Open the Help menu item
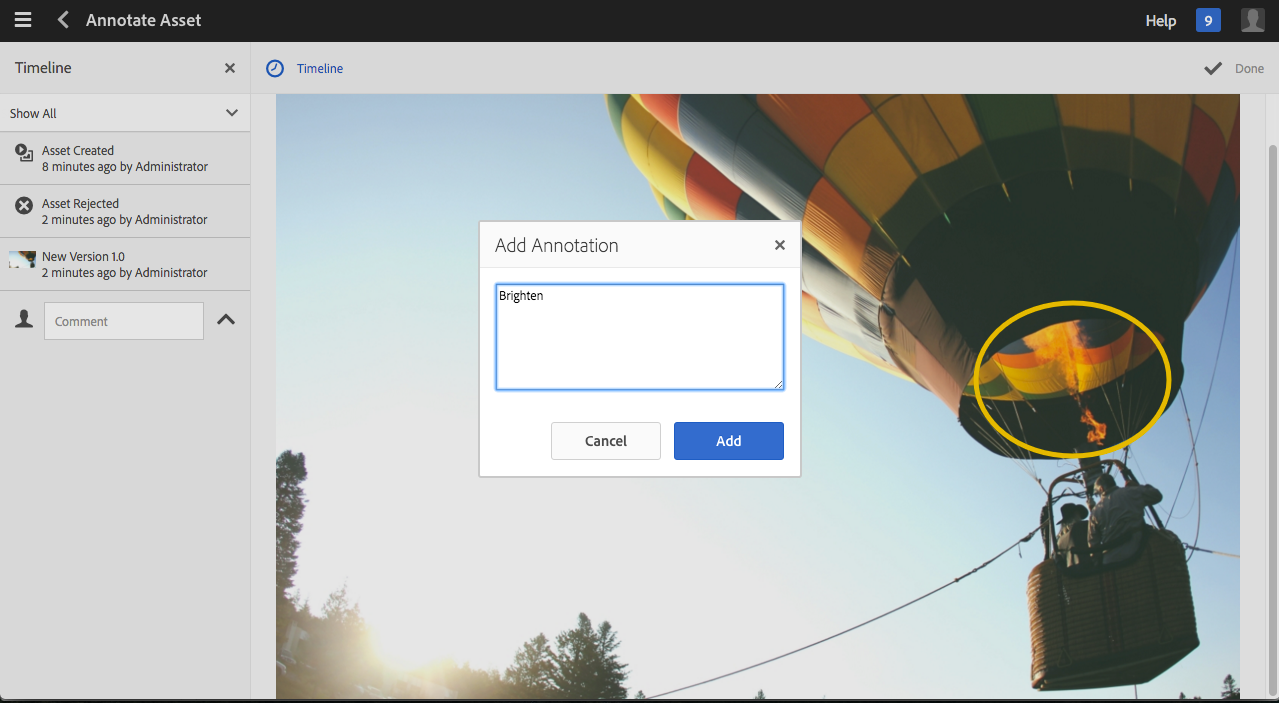Viewport: 1279px width, 703px height. (1160, 19)
